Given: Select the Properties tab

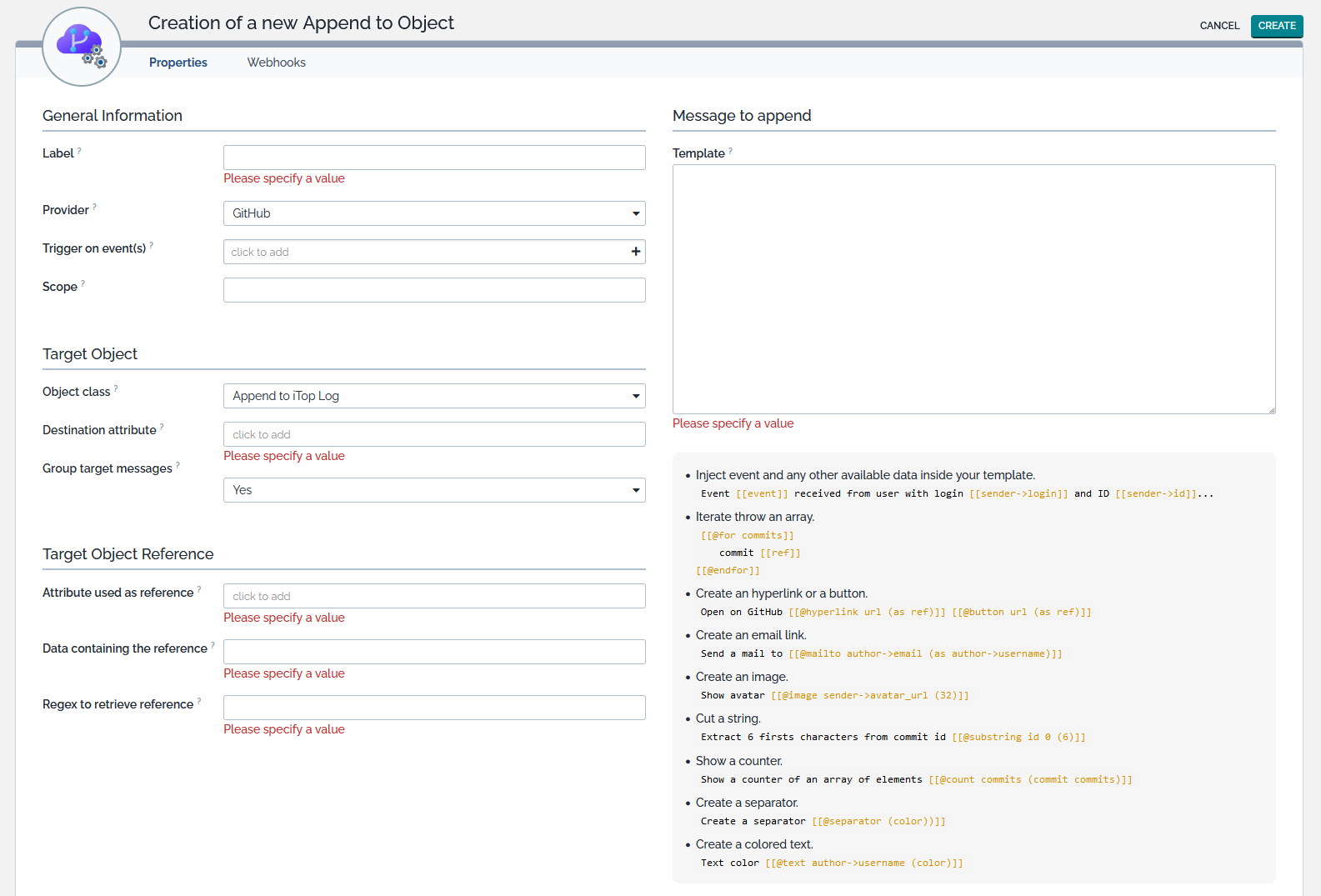Looking at the screenshot, I should click(x=178, y=63).
